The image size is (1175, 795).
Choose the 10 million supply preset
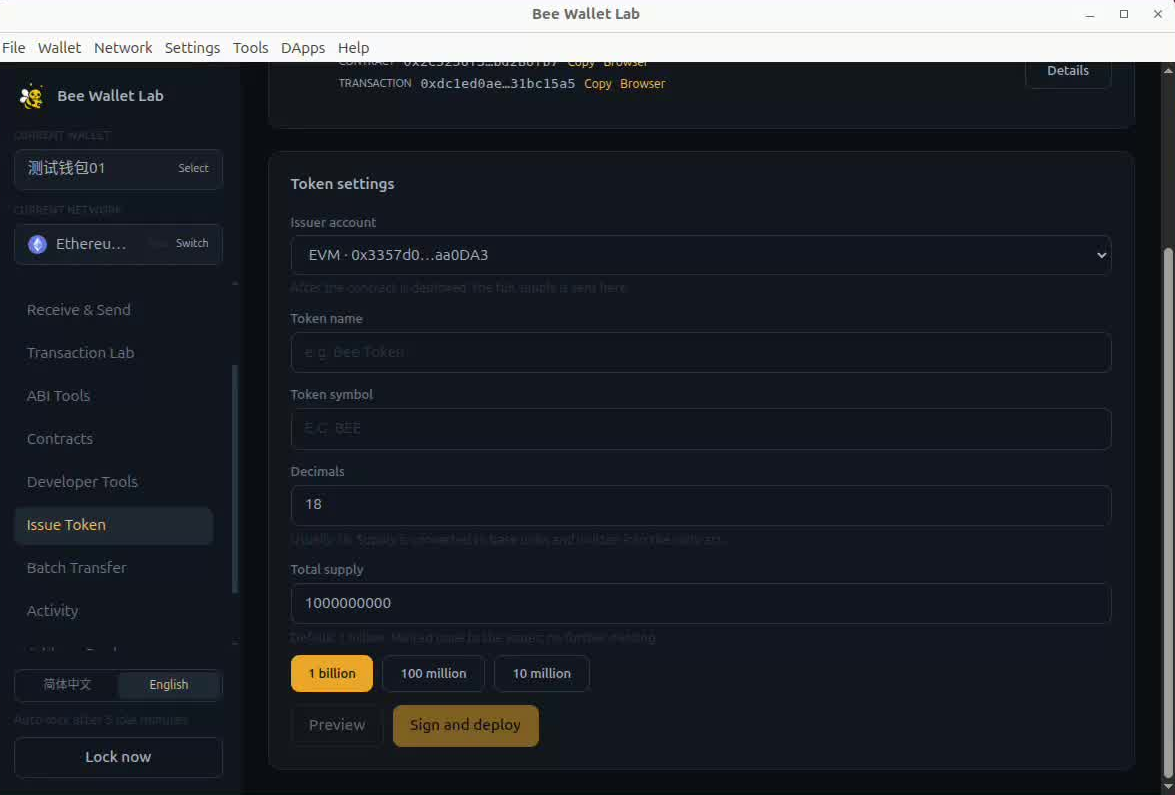pos(542,674)
